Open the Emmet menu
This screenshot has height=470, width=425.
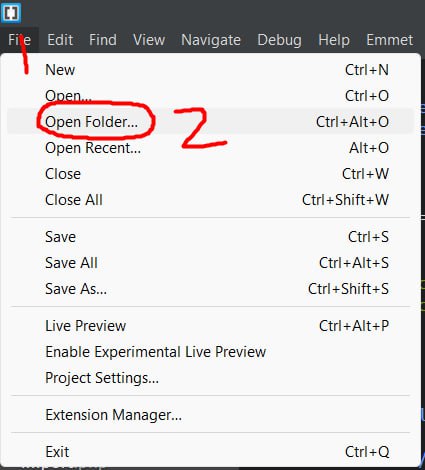coord(389,40)
